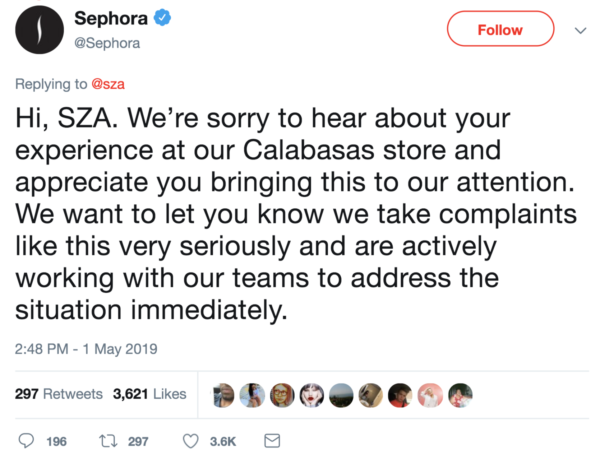
Task: Click the 196 reply count
Action: 57,441
